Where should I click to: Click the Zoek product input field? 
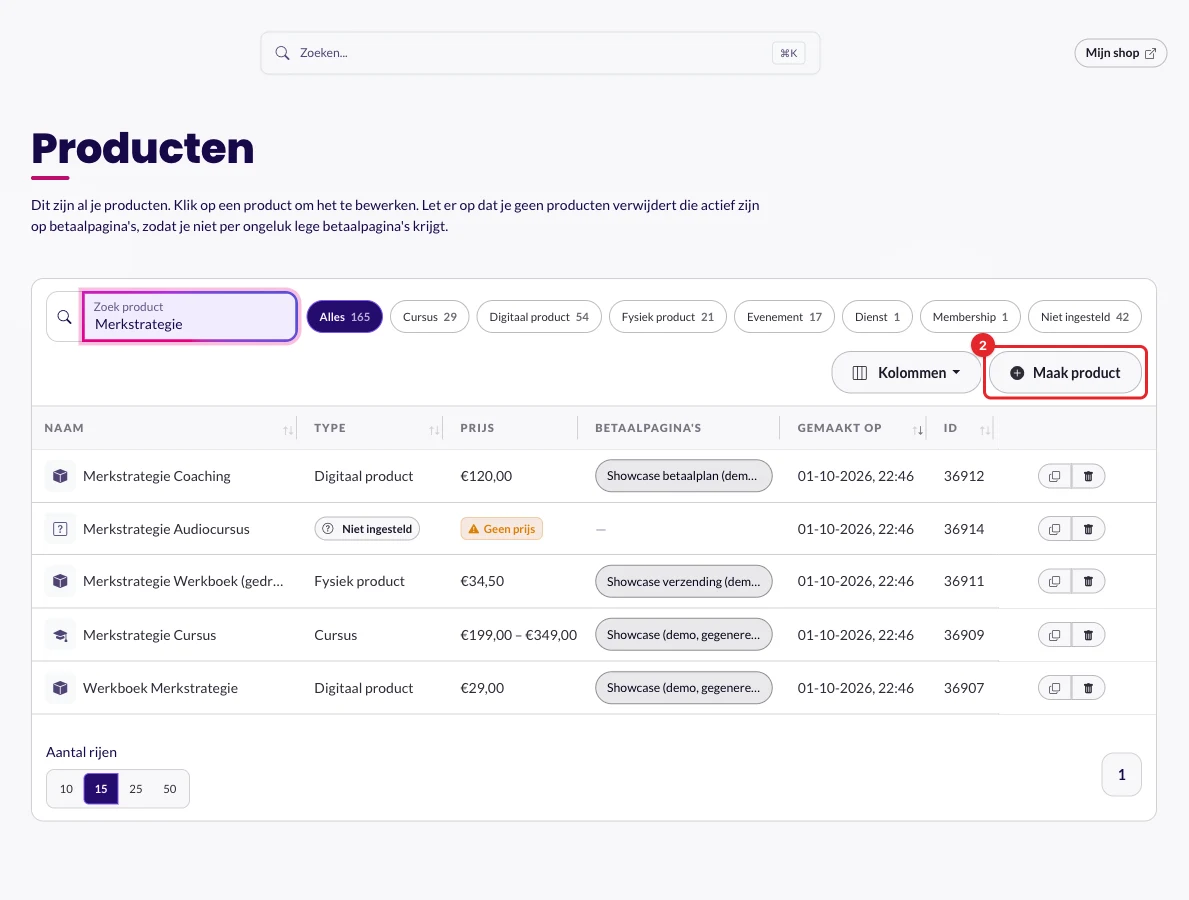coord(190,317)
